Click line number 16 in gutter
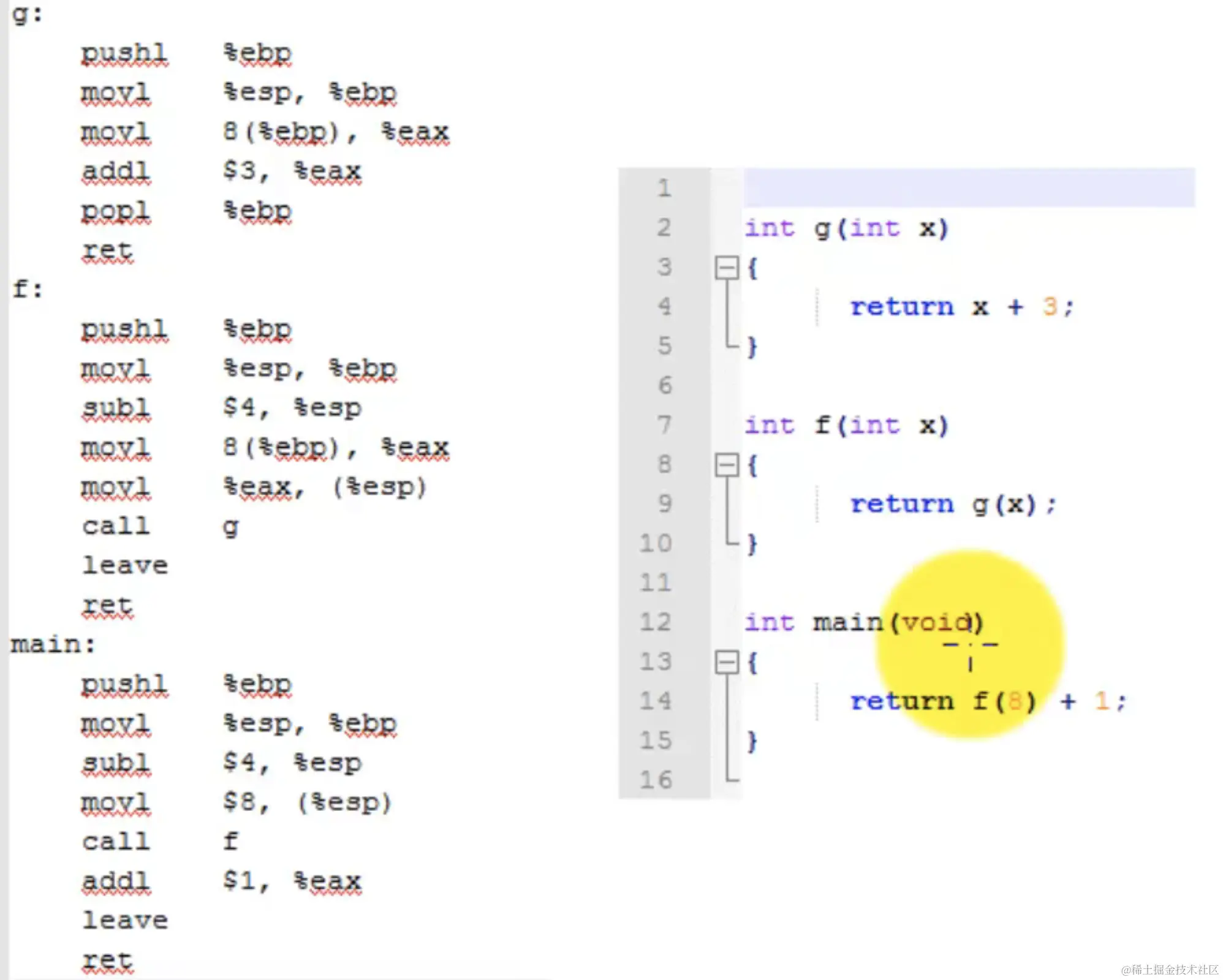This screenshot has height=980, width=1223. [656, 780]
